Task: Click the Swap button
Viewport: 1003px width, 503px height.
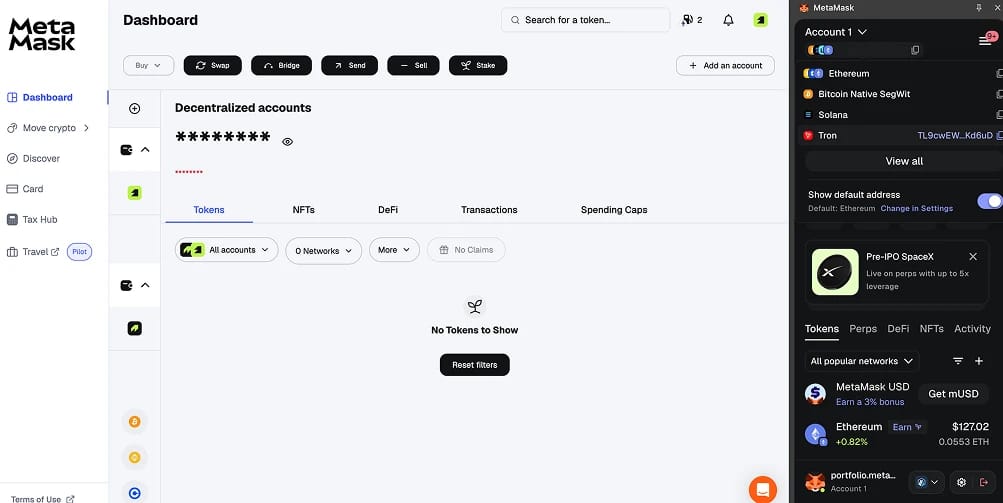Action: click(212, 65)
